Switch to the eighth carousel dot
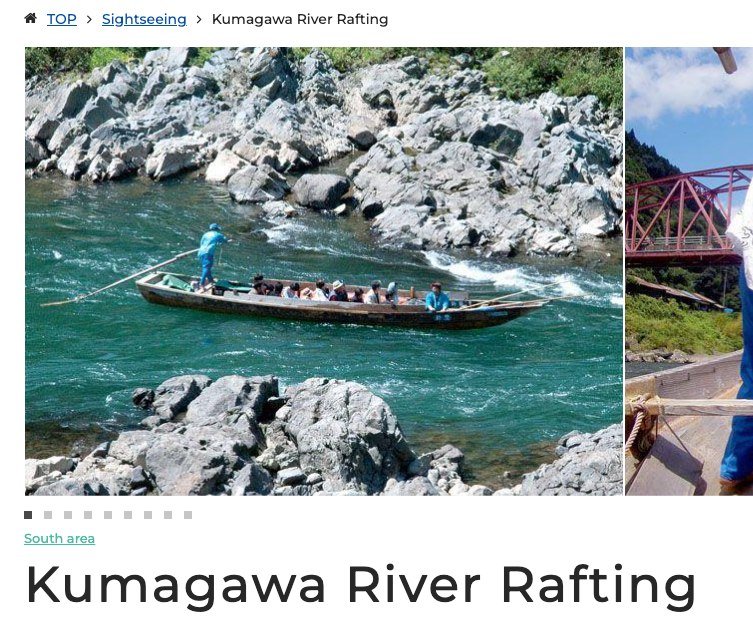This screenshot has width=753, height=628. click(x=168, y=515)
